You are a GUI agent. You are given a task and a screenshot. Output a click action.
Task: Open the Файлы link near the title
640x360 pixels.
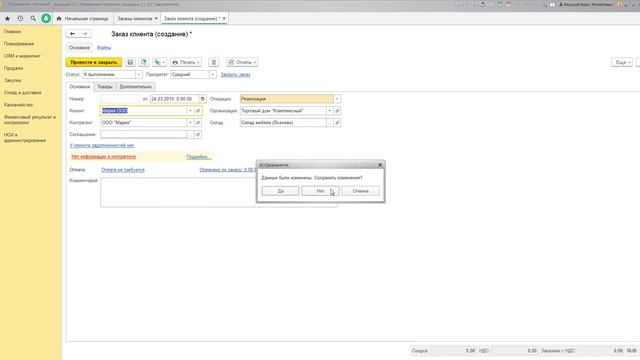point(104,48)
